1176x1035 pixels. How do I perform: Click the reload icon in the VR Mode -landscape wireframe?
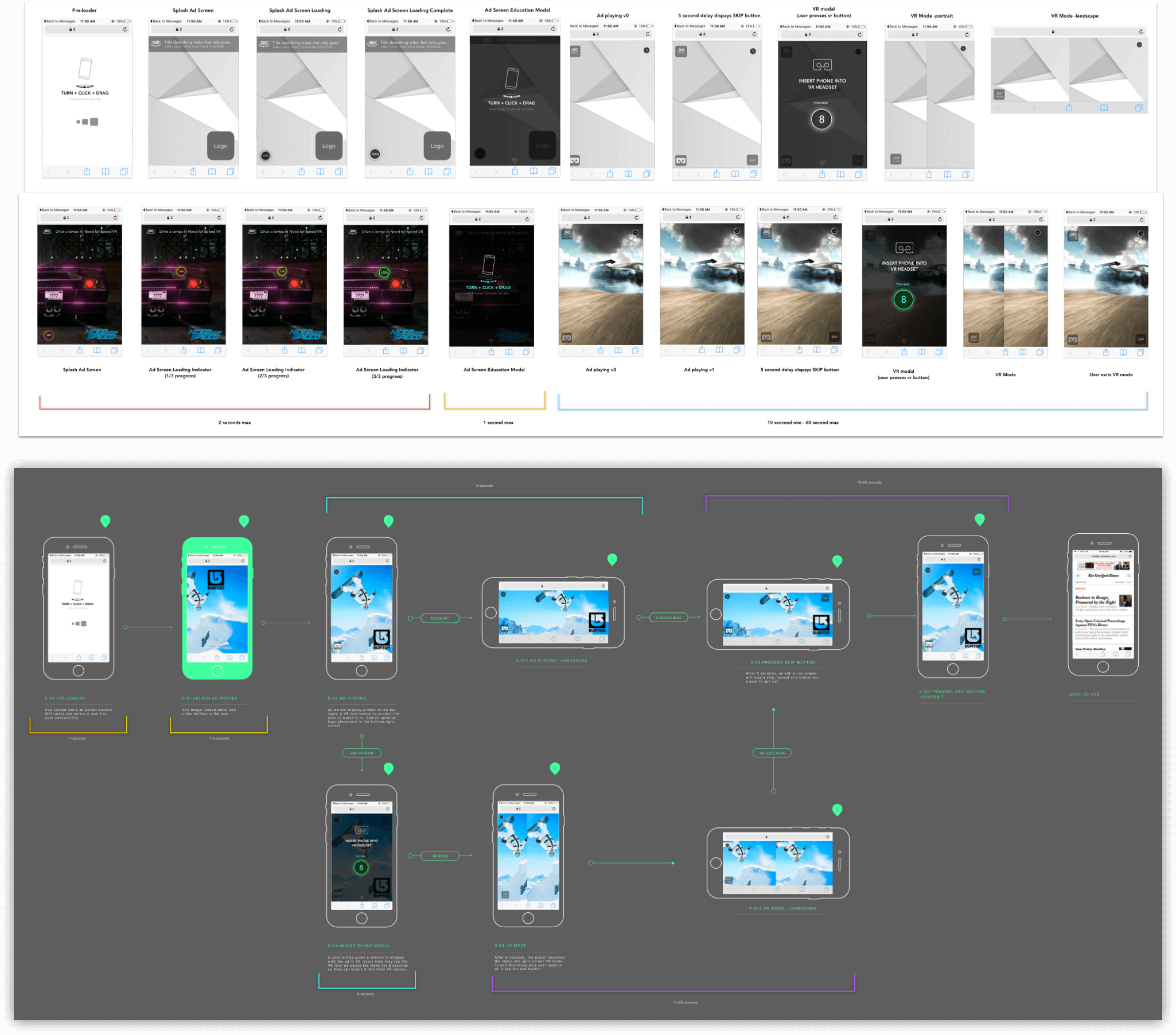coord(1141,32)
